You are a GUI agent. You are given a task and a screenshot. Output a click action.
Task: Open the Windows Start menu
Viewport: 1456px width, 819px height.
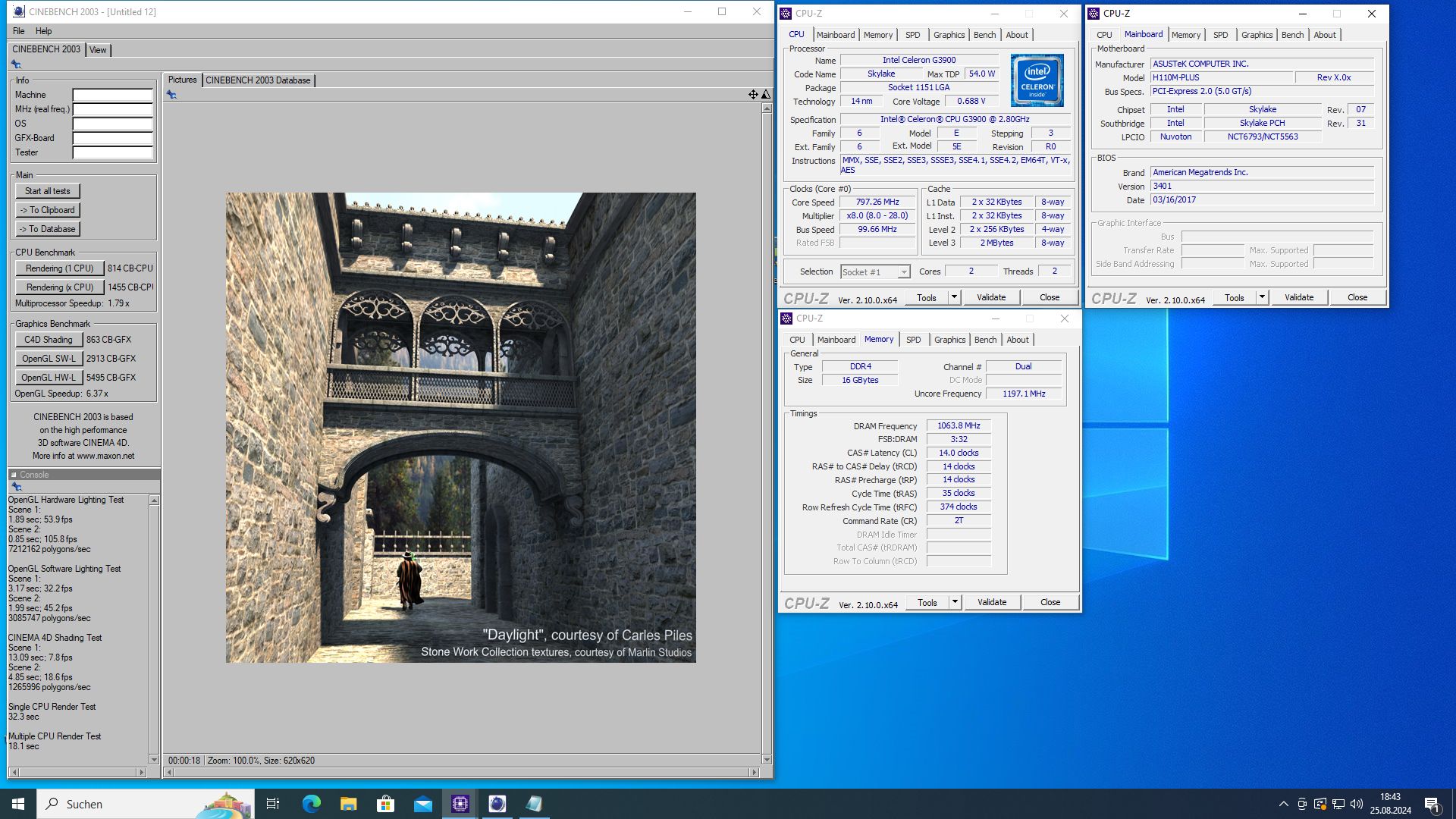pos(18,804)
